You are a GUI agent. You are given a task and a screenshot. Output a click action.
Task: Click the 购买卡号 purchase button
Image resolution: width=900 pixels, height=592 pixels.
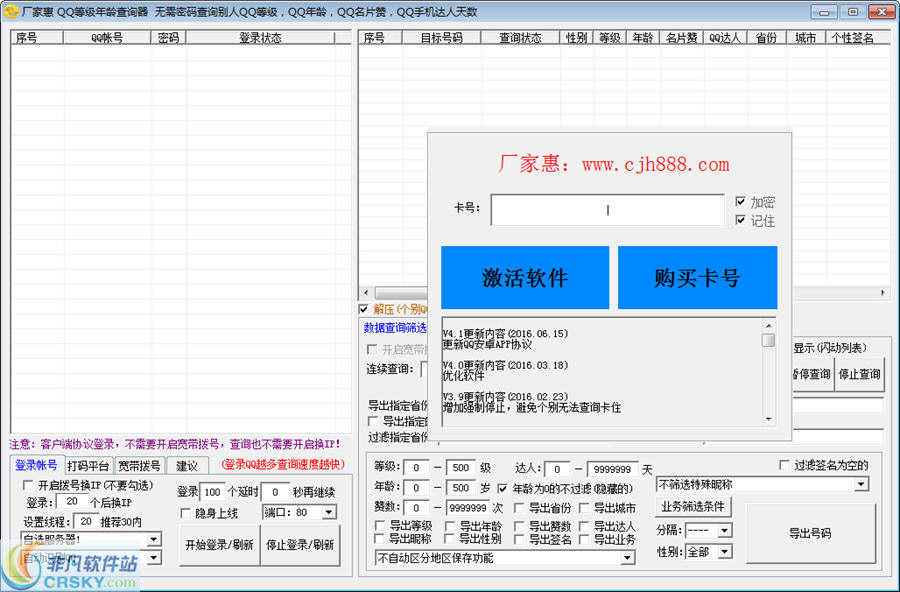coord(697,278)
